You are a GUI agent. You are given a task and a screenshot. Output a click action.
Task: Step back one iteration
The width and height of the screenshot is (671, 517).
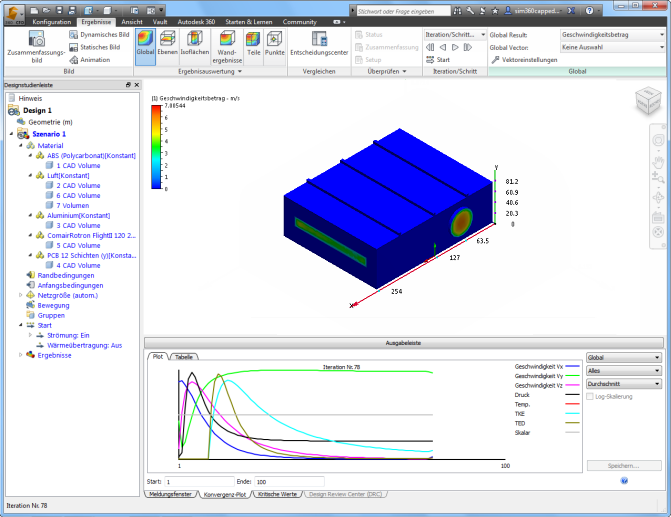click(x=443, y=47)
